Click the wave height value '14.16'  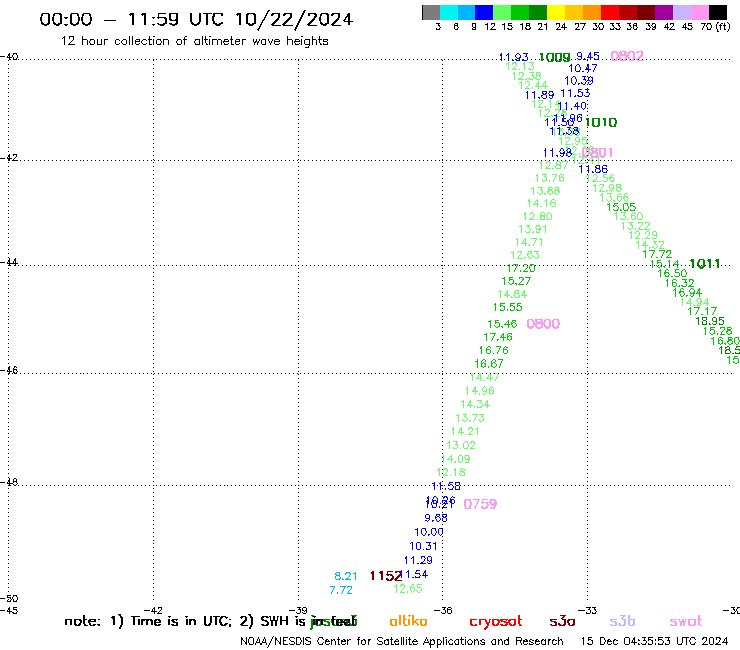[542, 203]
